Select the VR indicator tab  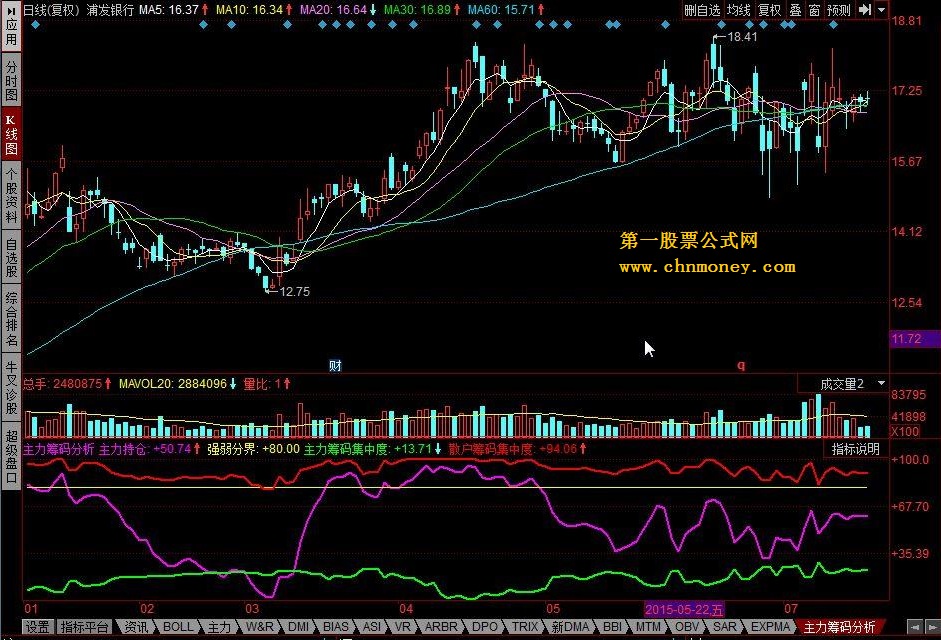coord(403,627)
